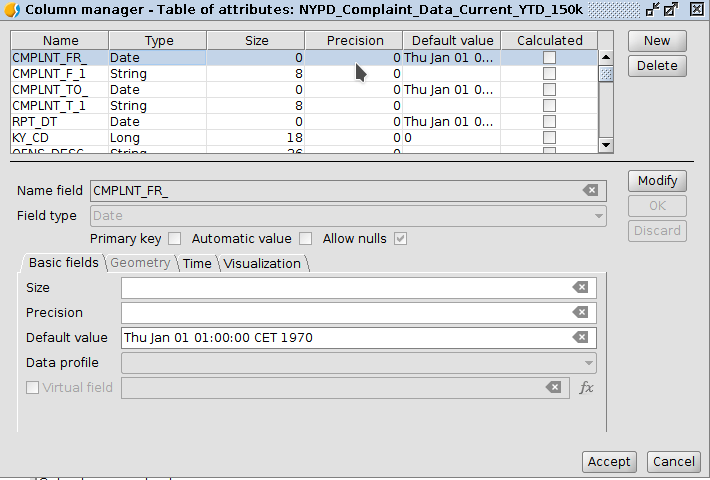
Task: Open the Visualization tab
Action: click(262, 263)
